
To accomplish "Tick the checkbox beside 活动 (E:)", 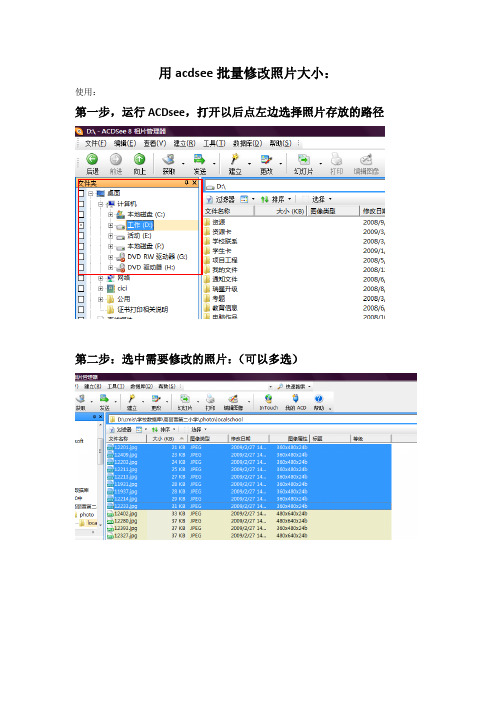I will click(x=81, y=235).
